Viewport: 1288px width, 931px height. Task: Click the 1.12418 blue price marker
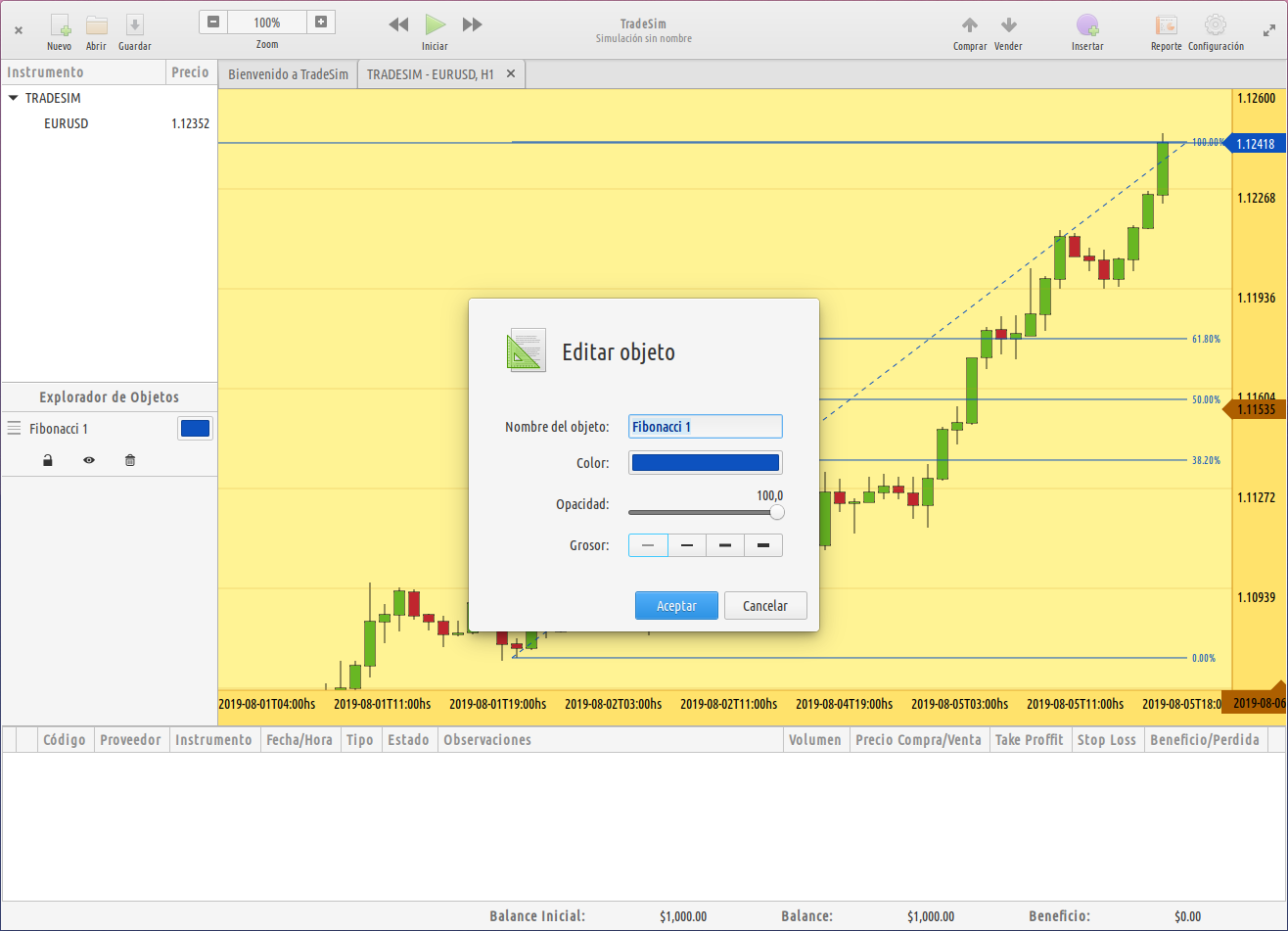[x=1253, y=144]
